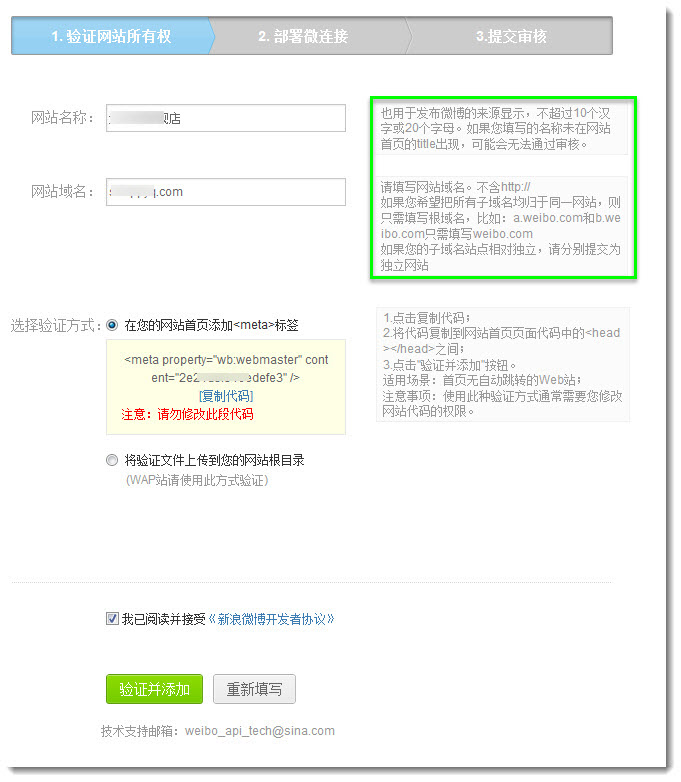Open step 3 提交审核 tab
The height and width of the screenshot is (782, 681).
pyautogui.click(x=511, y=37)
